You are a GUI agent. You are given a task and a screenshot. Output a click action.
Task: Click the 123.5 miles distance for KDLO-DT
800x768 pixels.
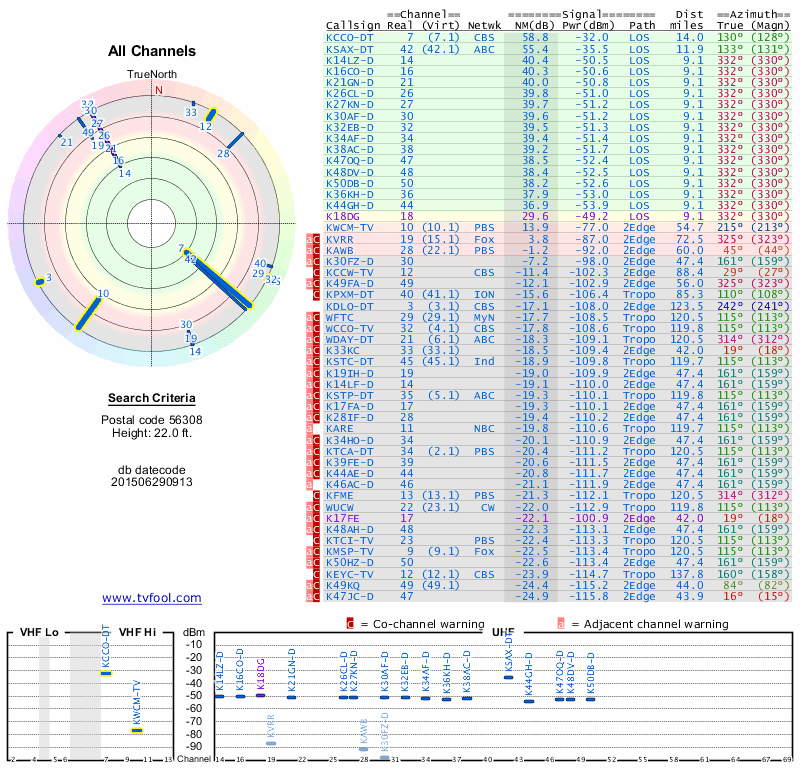pos(687,306)
